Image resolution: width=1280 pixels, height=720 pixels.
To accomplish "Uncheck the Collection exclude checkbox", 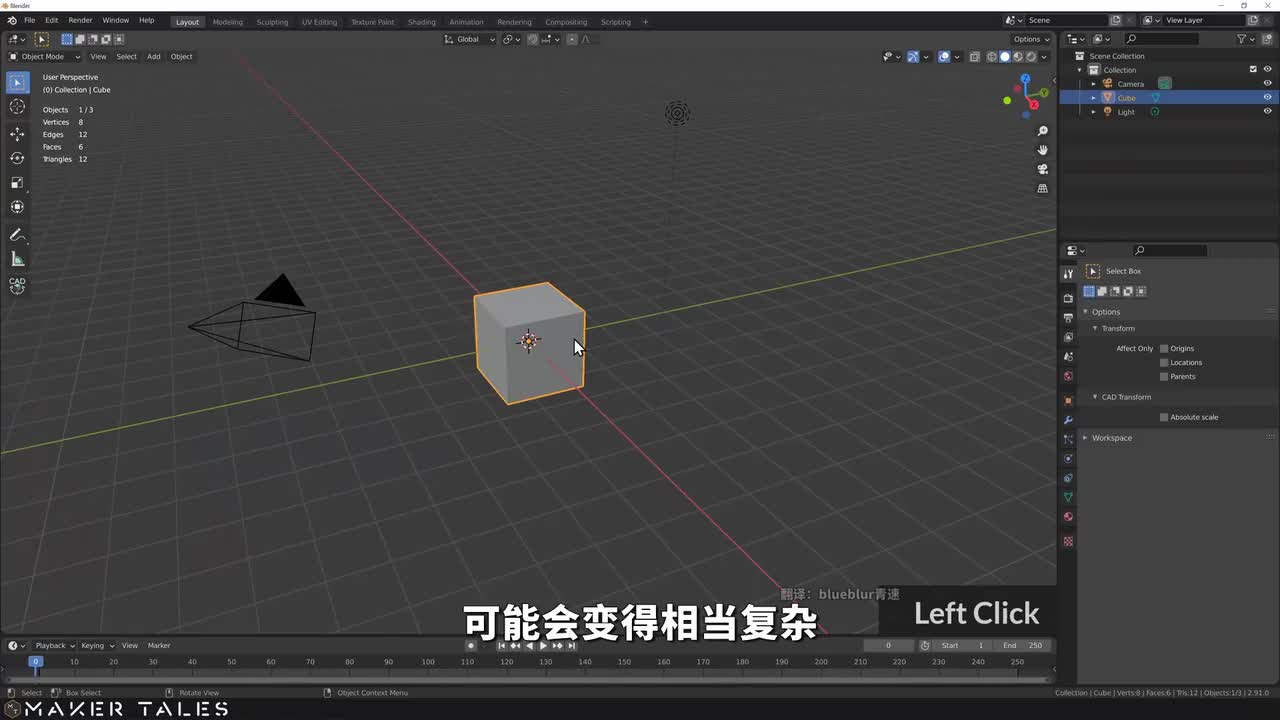I will (1253, 70).
